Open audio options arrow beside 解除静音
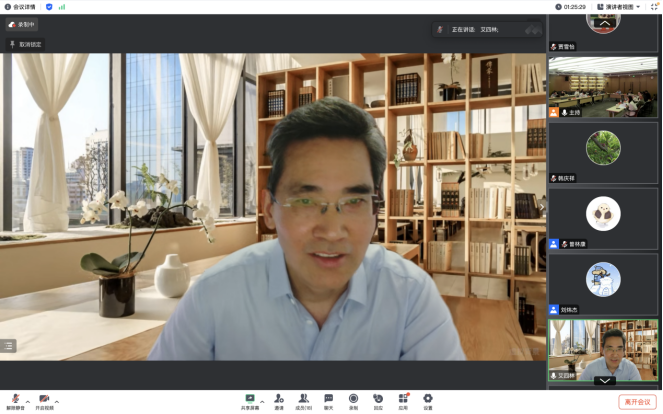Screen dimensions: 663x414 (28, 402)
